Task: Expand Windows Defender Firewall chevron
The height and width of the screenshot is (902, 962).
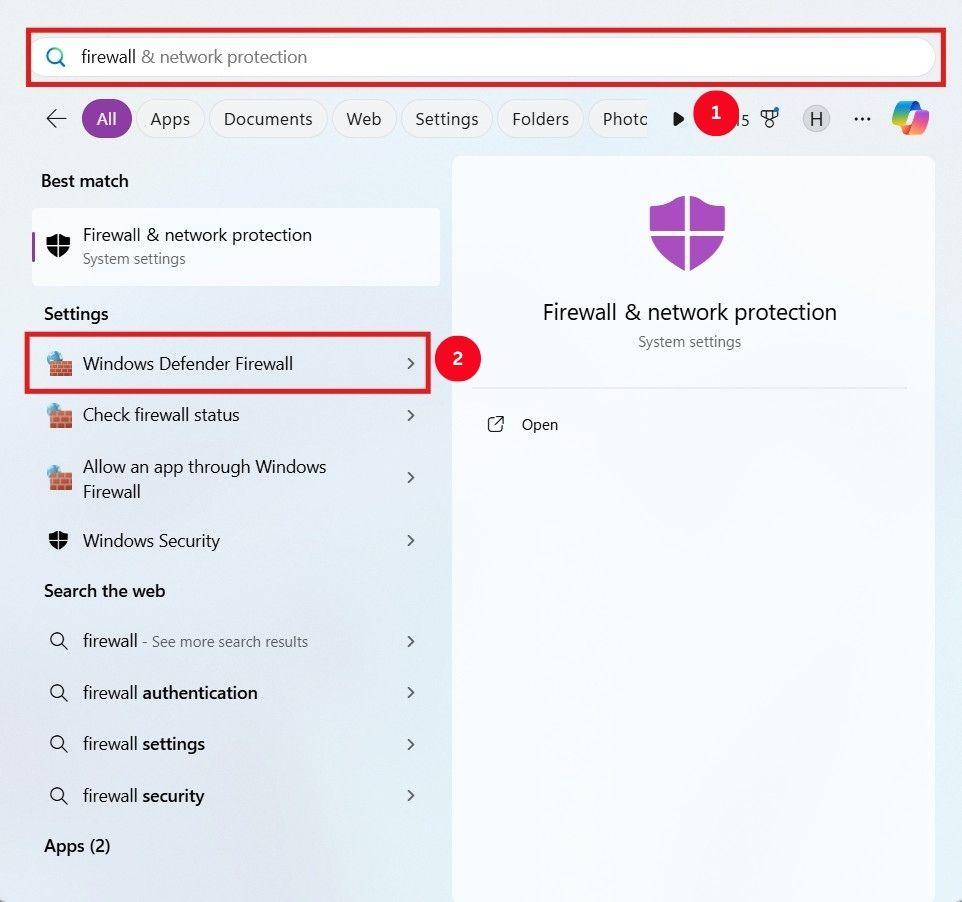Action: tap(410, 364)
